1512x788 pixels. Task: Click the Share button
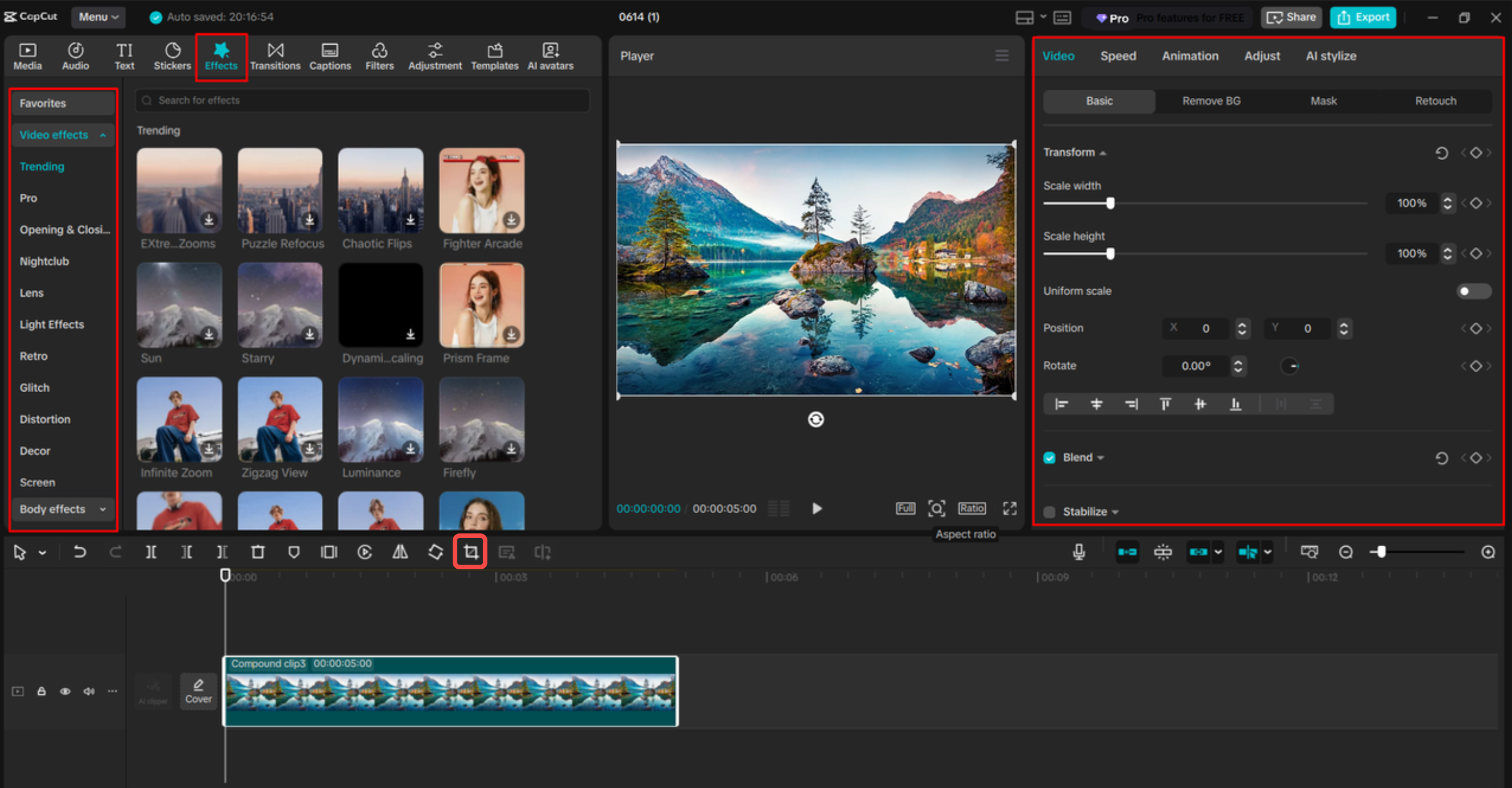[x=1291, y=17]
